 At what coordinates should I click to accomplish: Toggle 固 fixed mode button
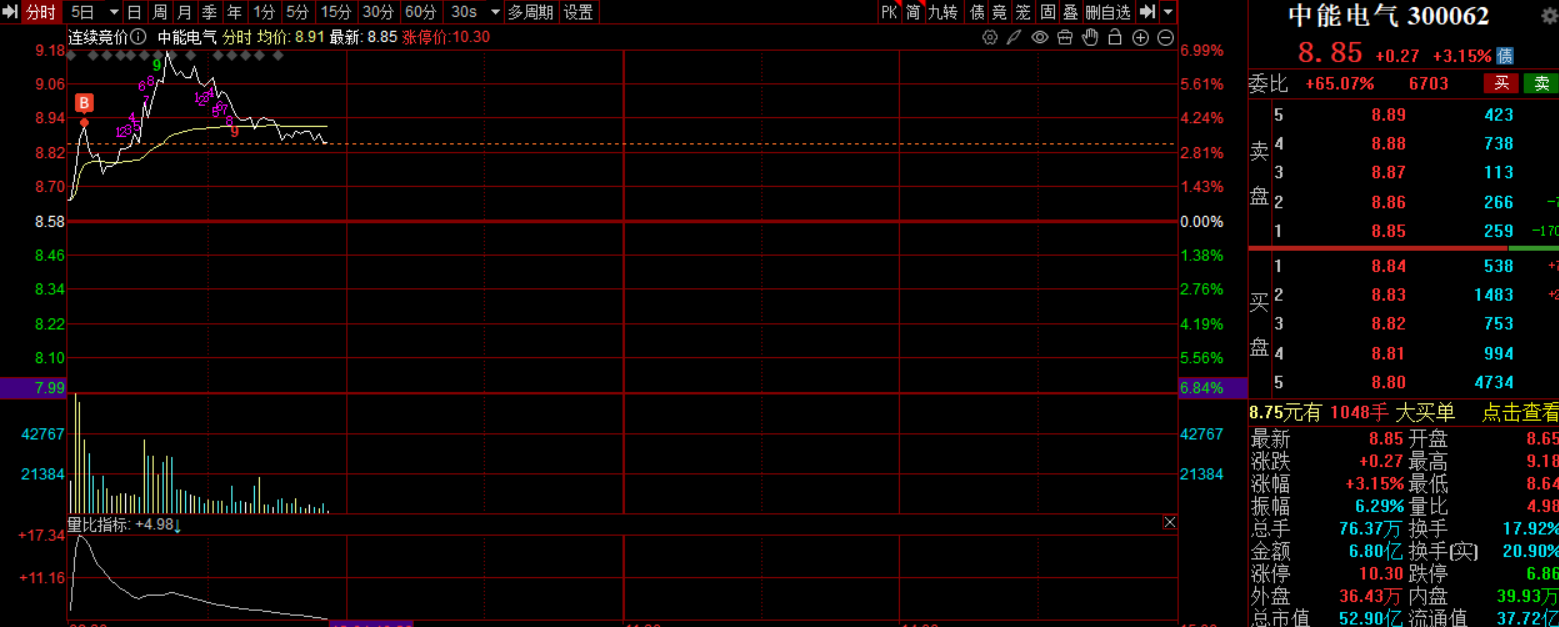pyautogui.click(x=1047, y=12)
